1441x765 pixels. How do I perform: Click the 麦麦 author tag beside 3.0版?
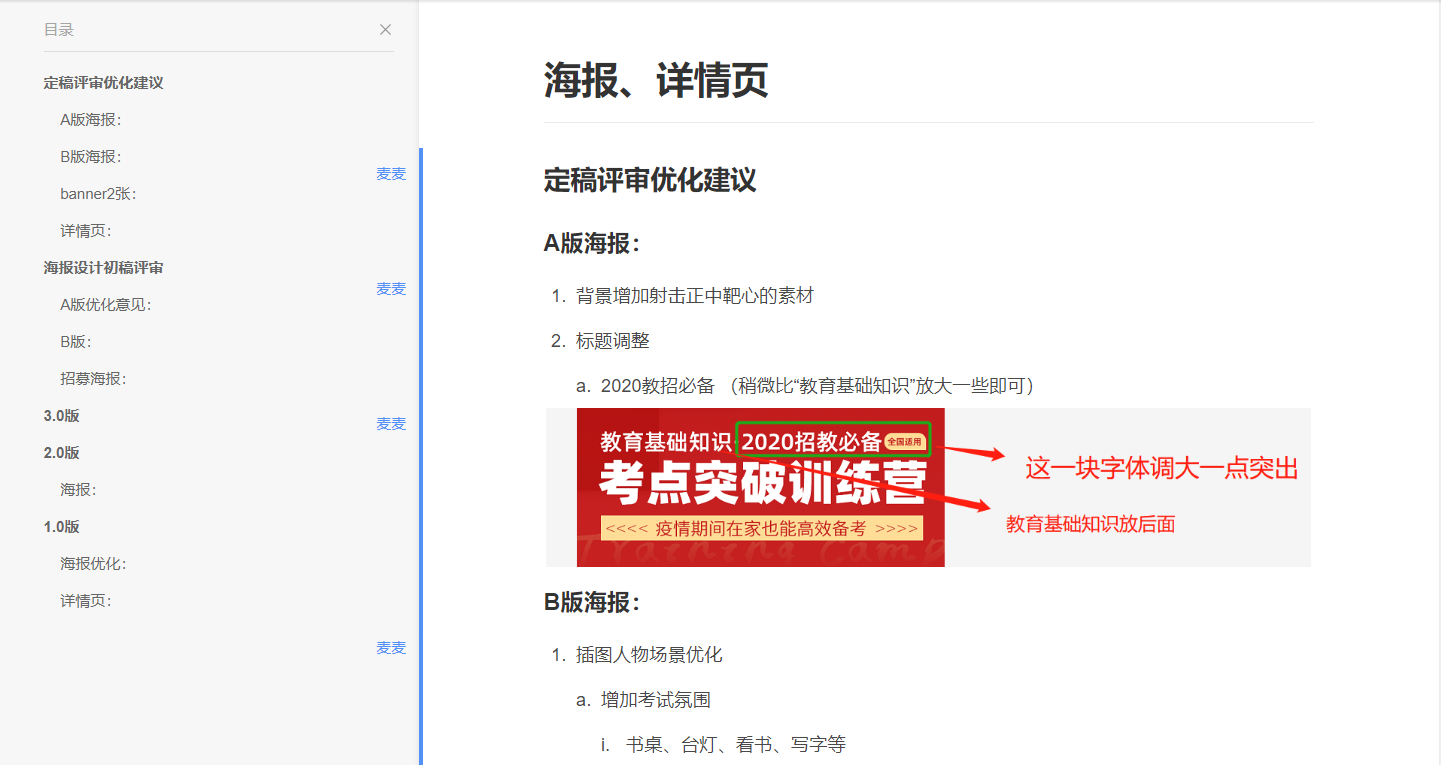pyautogui.click(x=391, y=424)
